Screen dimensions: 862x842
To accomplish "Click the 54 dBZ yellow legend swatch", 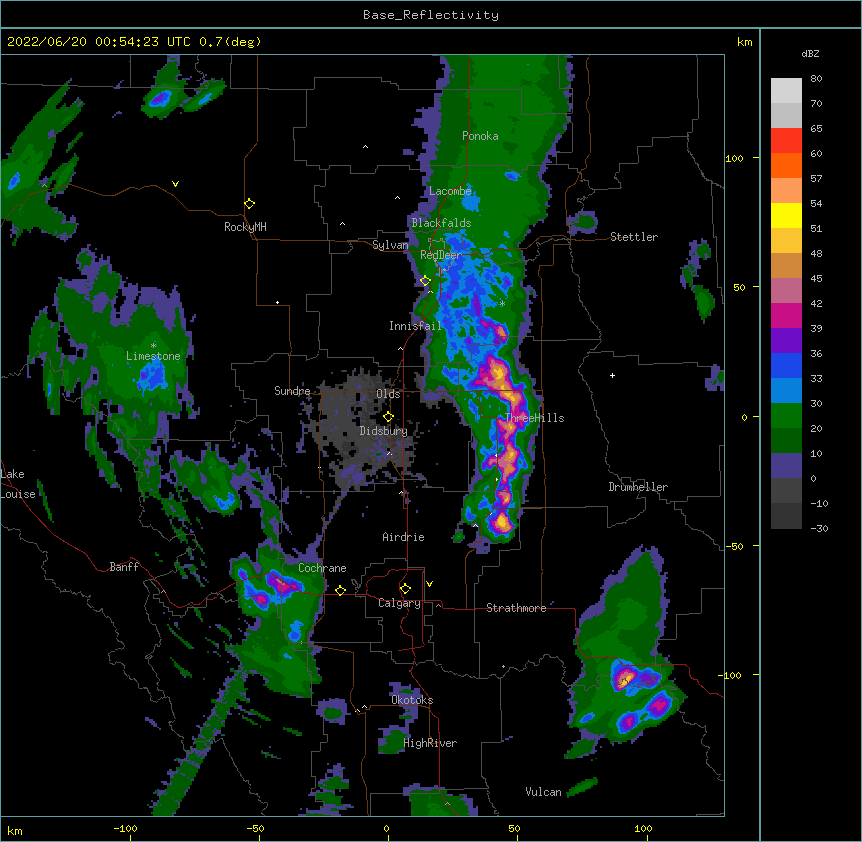I will (x=786, y=215).
